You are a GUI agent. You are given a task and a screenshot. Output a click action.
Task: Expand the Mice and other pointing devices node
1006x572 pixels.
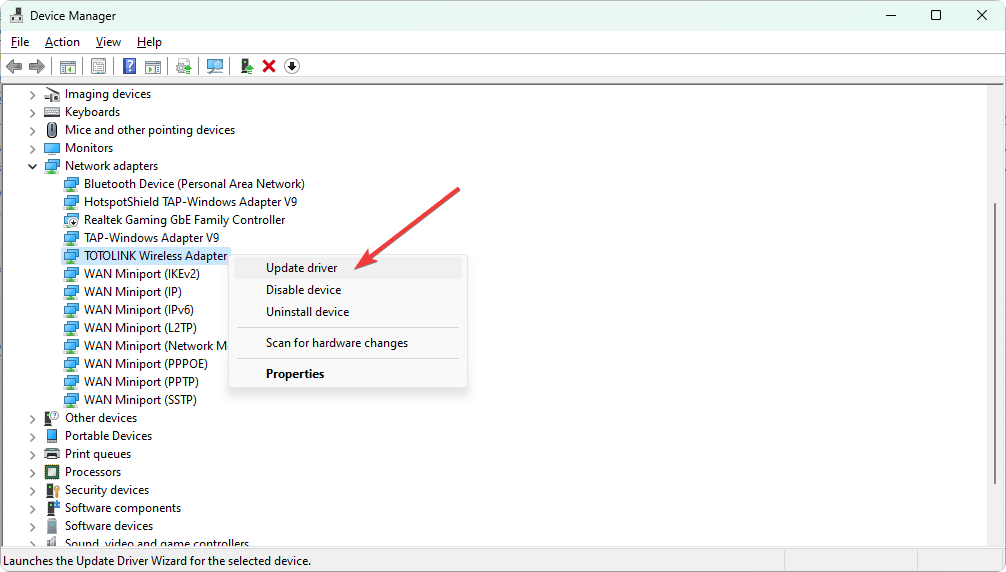[x=32, y=131]
